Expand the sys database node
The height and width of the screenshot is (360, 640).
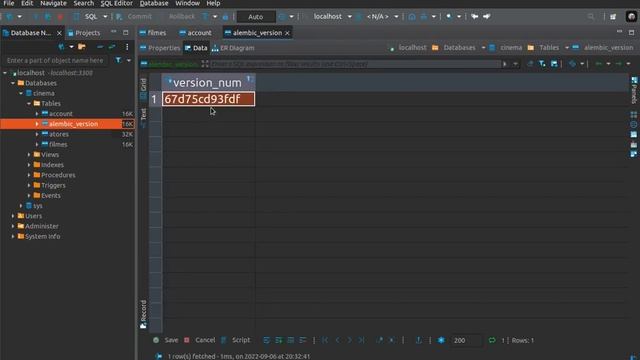click(x=21, y=206)
